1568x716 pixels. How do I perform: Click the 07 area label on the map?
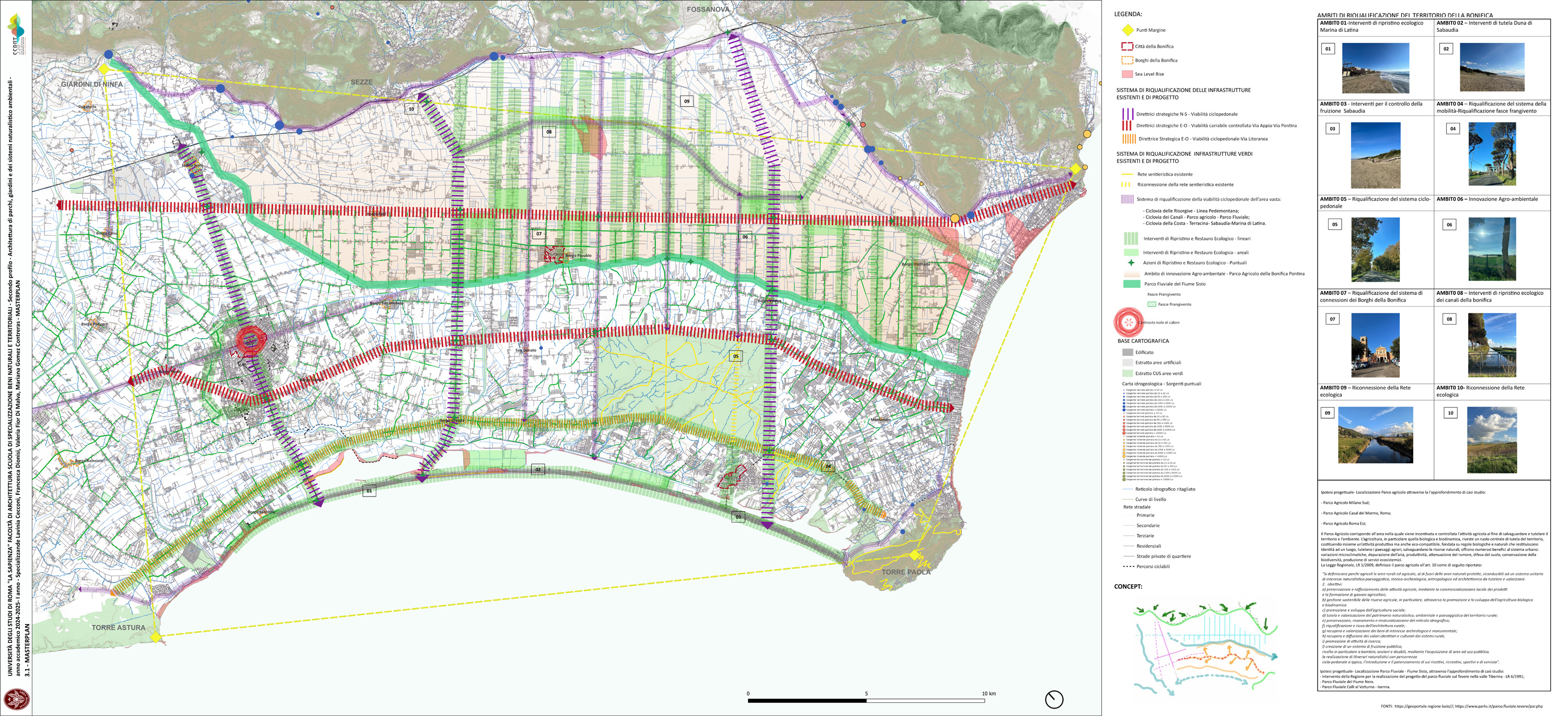coord(539,234)
